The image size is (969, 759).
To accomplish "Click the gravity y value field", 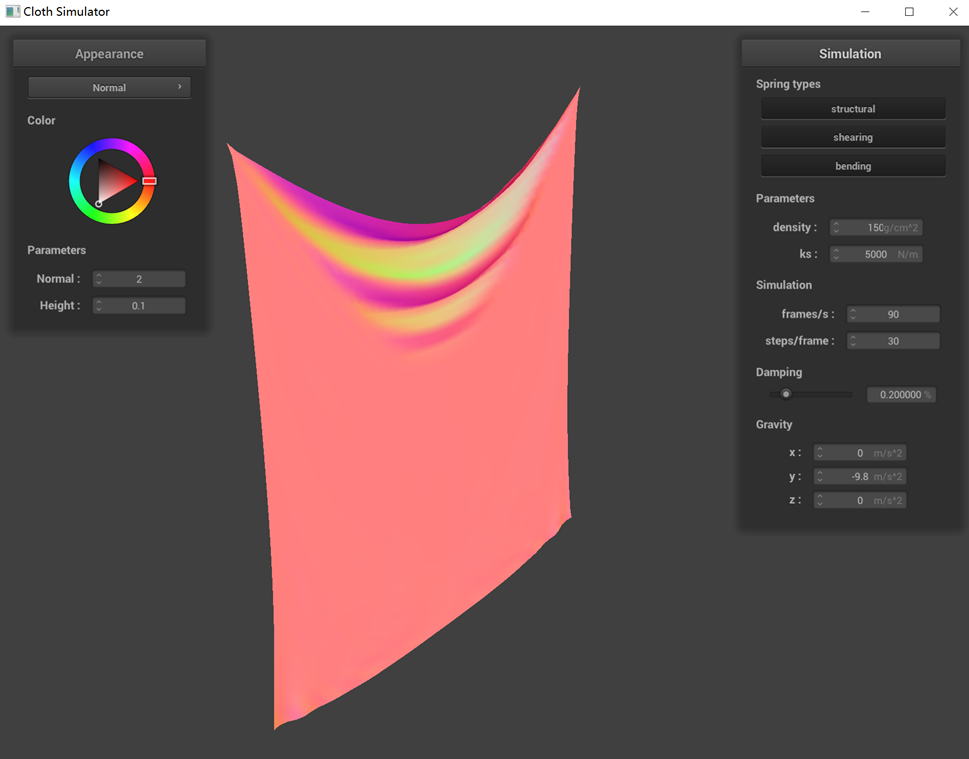I will pos(863,477).
